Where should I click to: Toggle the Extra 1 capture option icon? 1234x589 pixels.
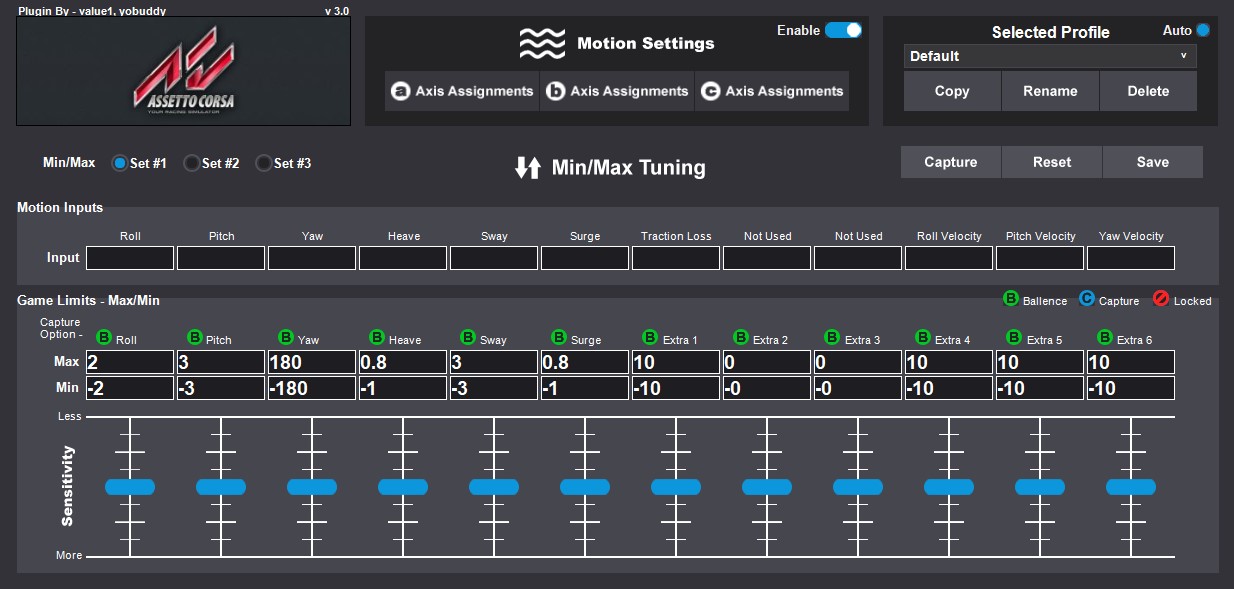pos(650,338)
